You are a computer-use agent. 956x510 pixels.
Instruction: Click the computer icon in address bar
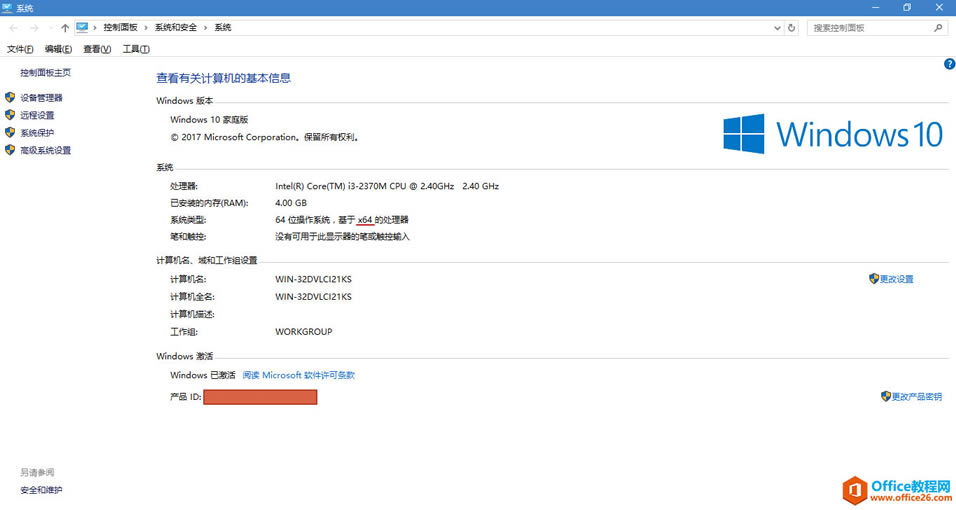click(82, 27)
